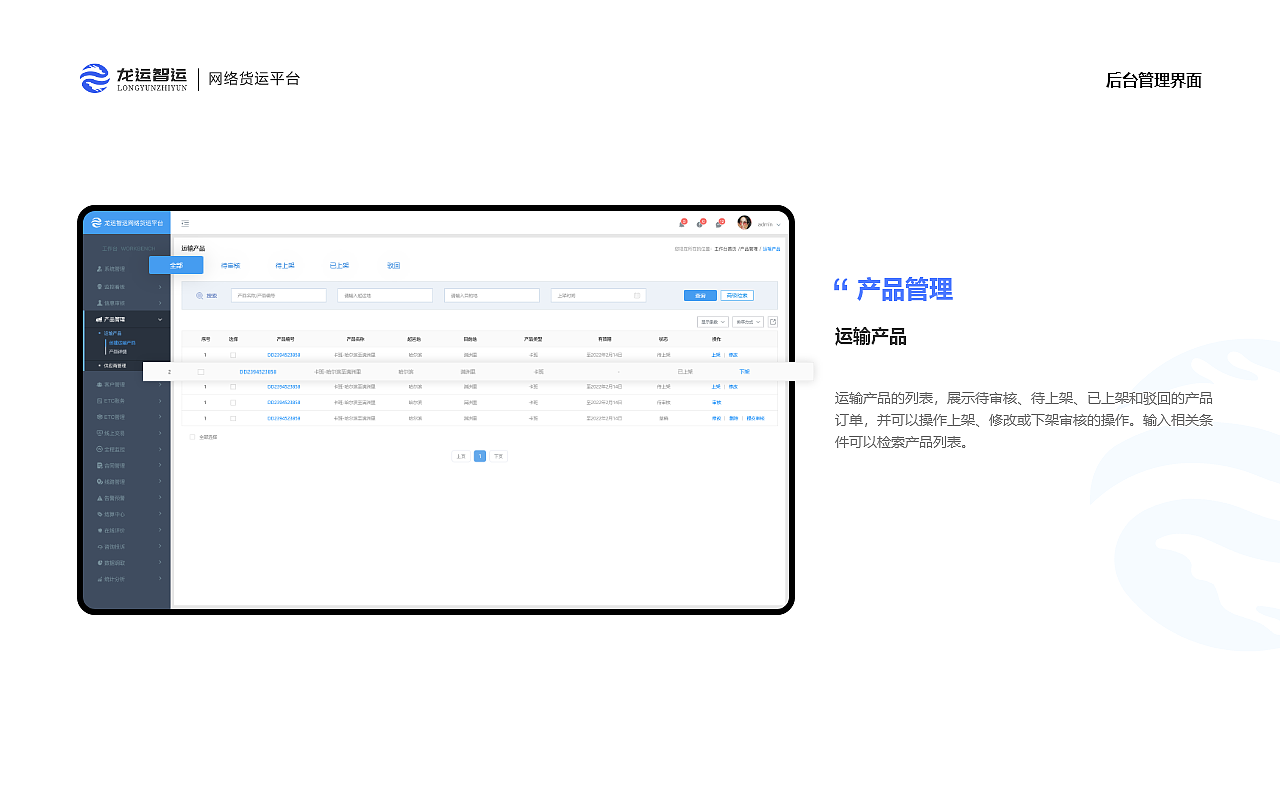The image size is (1280, 800).
Task: Open notifications via the bell icon
Action: 681,222
